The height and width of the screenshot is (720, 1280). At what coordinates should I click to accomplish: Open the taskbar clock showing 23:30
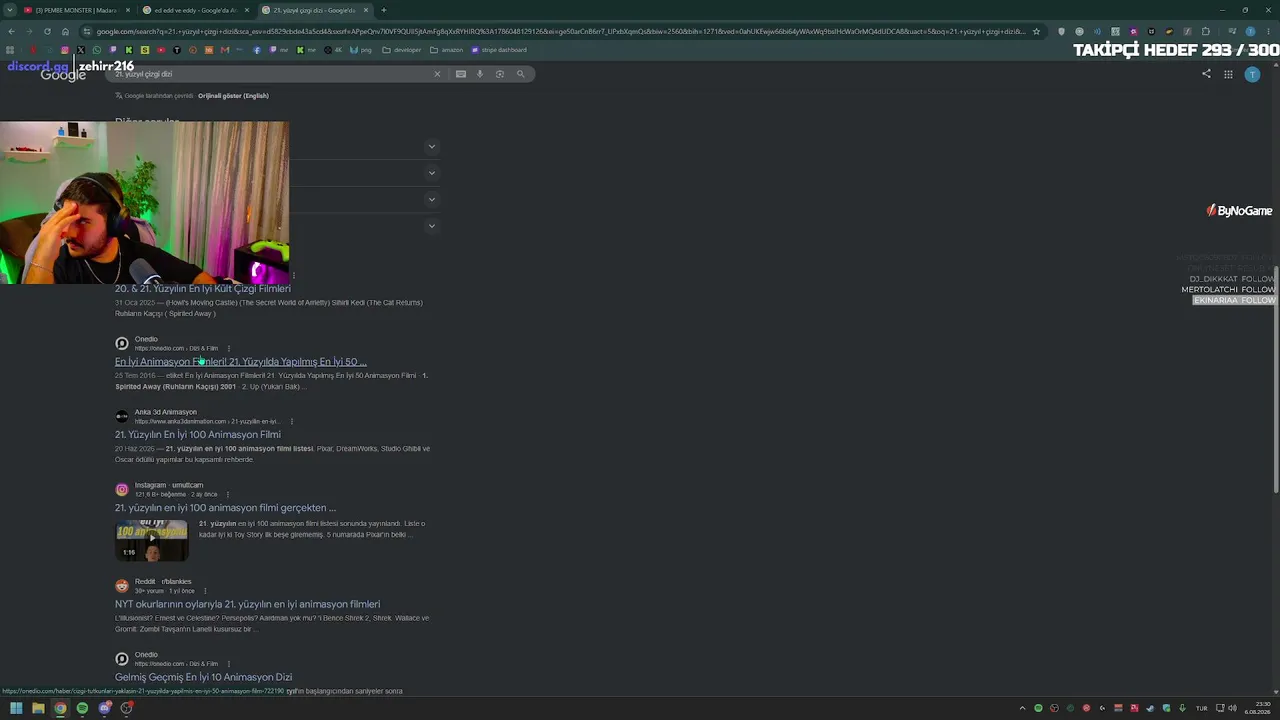click(1257, 708)
